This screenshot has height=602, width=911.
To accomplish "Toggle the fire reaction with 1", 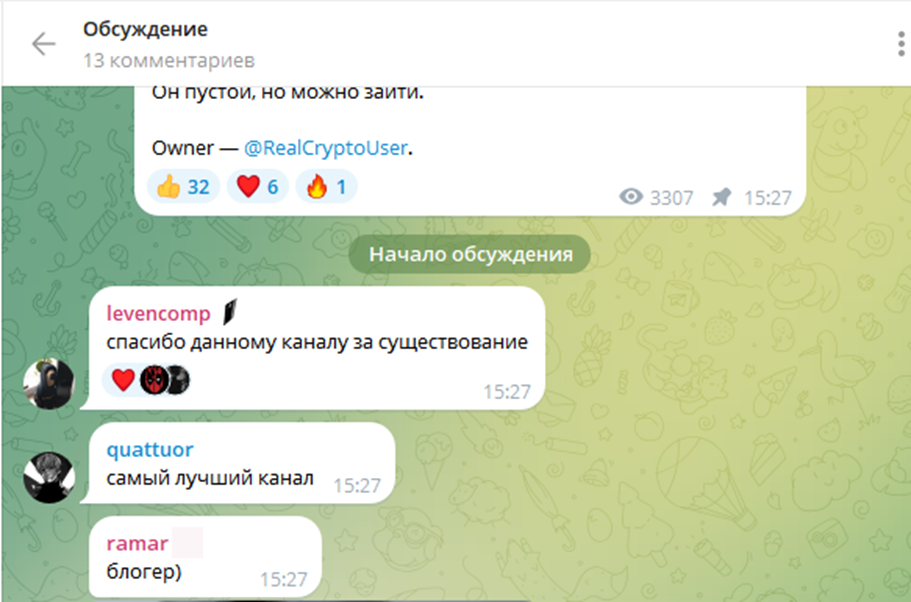I will 326,187.
